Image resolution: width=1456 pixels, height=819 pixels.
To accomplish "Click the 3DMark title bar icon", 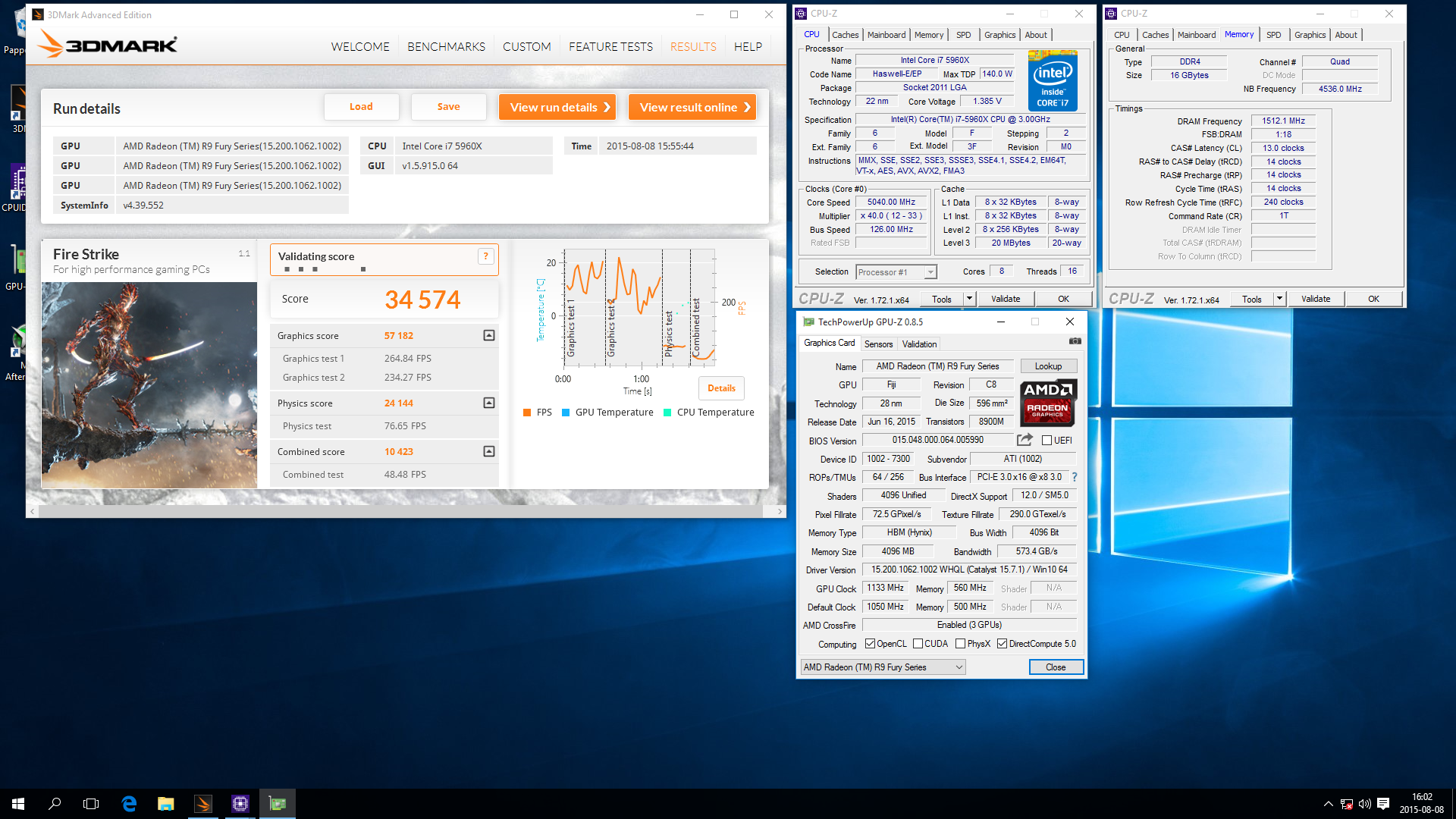I will [38, 14].
